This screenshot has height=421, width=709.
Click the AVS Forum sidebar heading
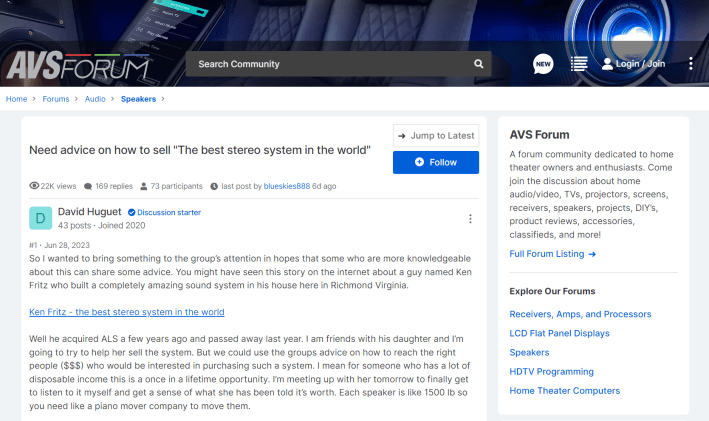(x=539, y=135)
